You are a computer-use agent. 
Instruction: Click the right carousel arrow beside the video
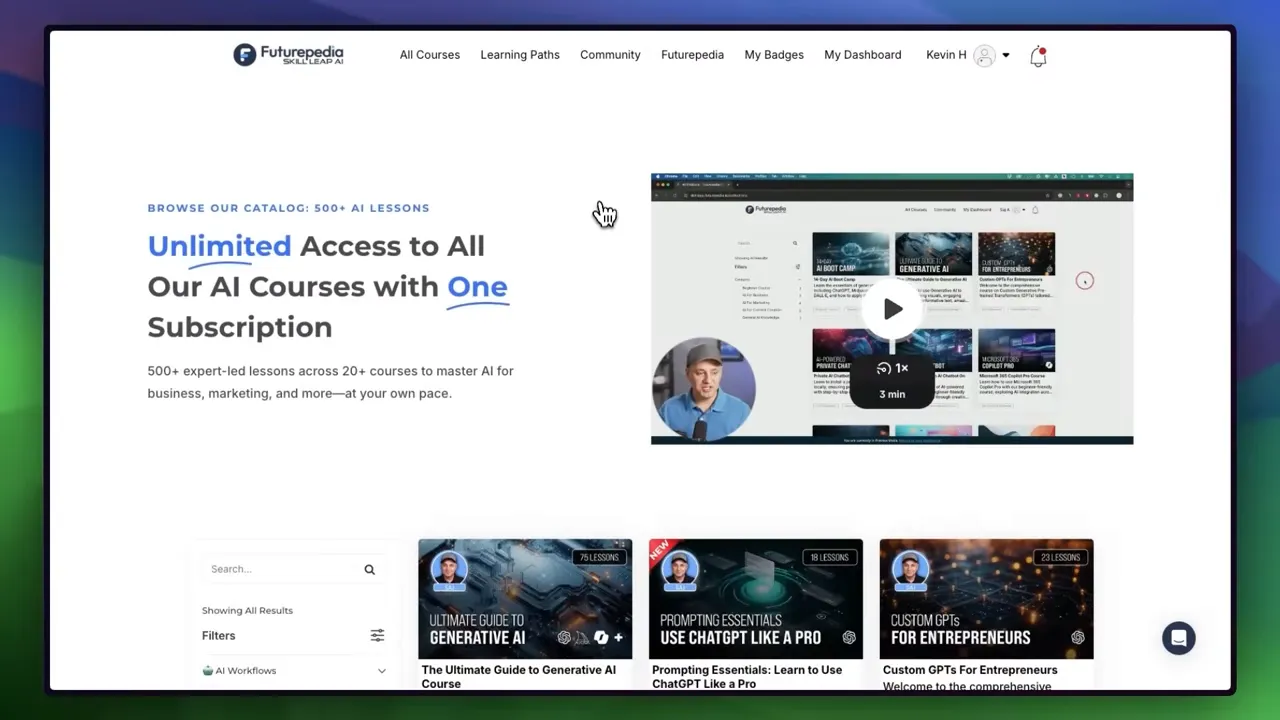tap(1085, 281)
